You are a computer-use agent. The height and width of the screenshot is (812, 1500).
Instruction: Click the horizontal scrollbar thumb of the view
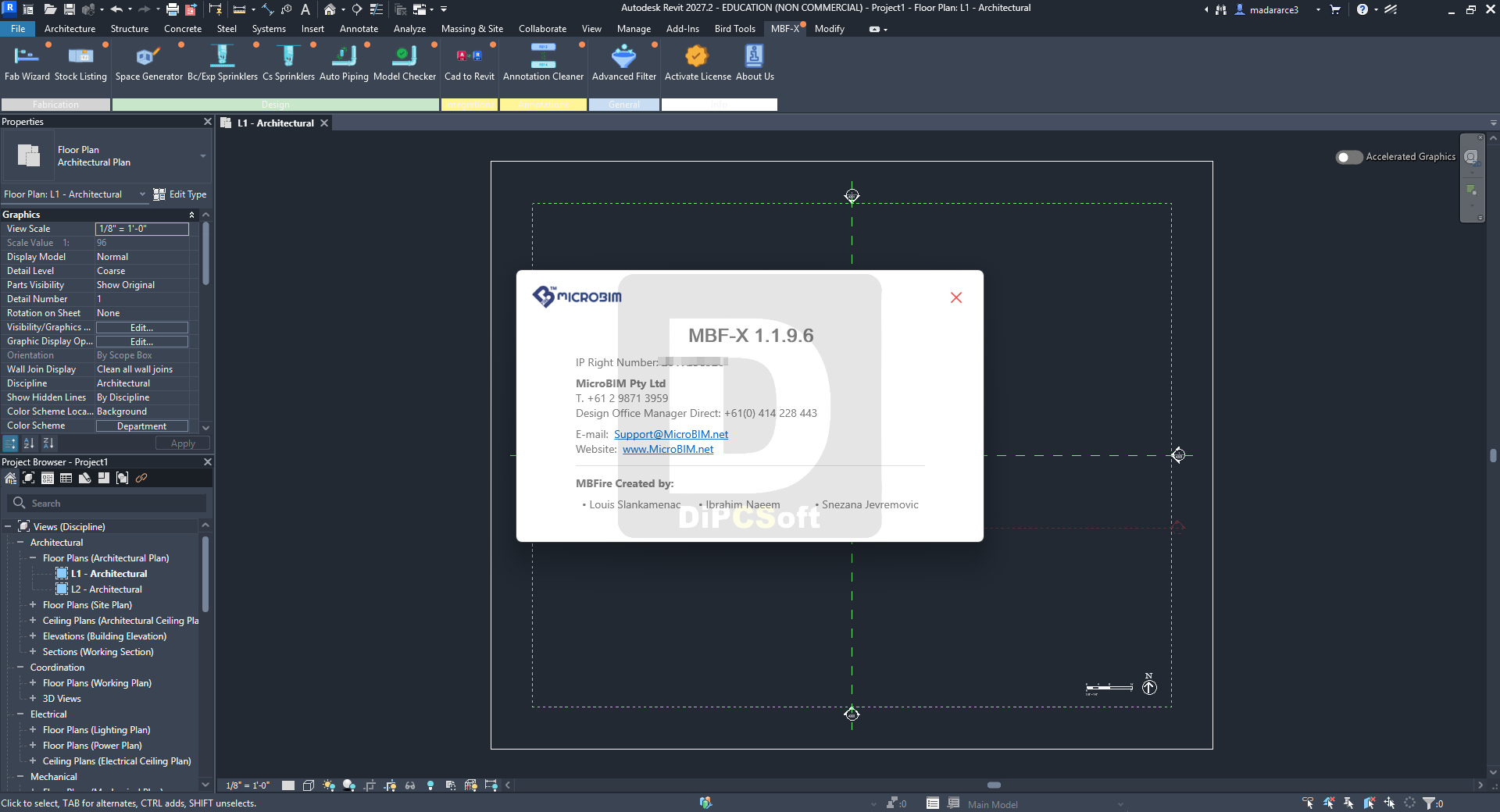tap(994, 785)
